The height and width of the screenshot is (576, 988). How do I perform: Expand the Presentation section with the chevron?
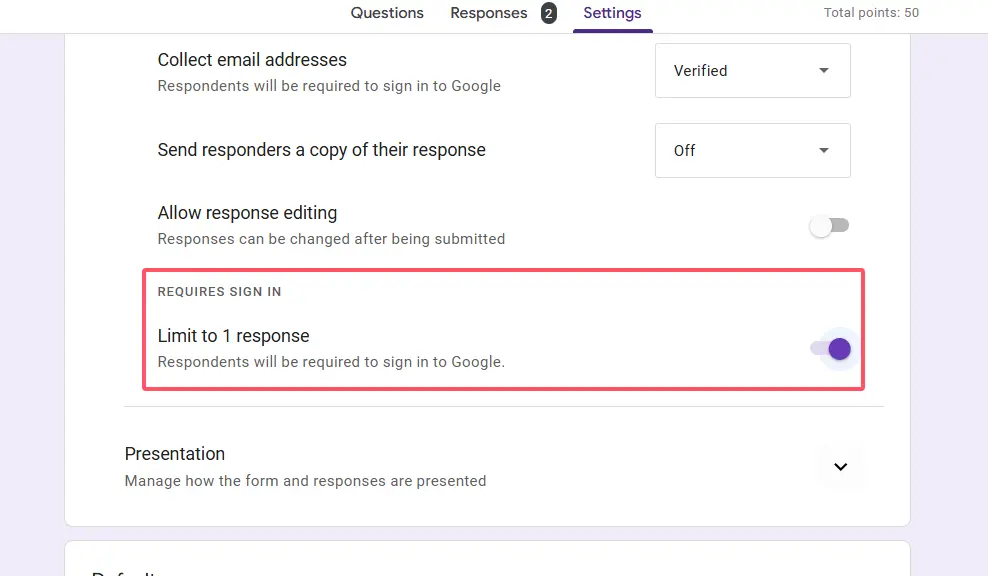(x=840, y=467)
